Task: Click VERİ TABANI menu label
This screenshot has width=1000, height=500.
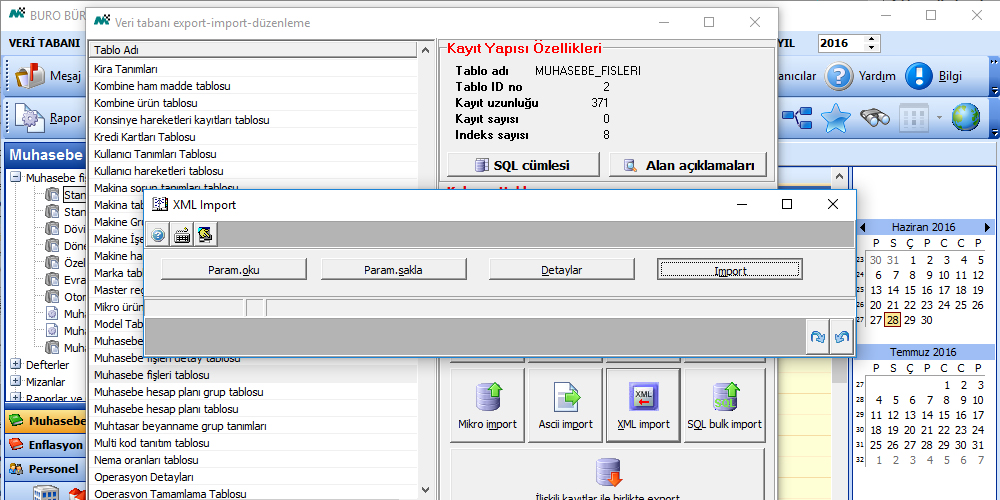Action: click(x=44, y=43)
